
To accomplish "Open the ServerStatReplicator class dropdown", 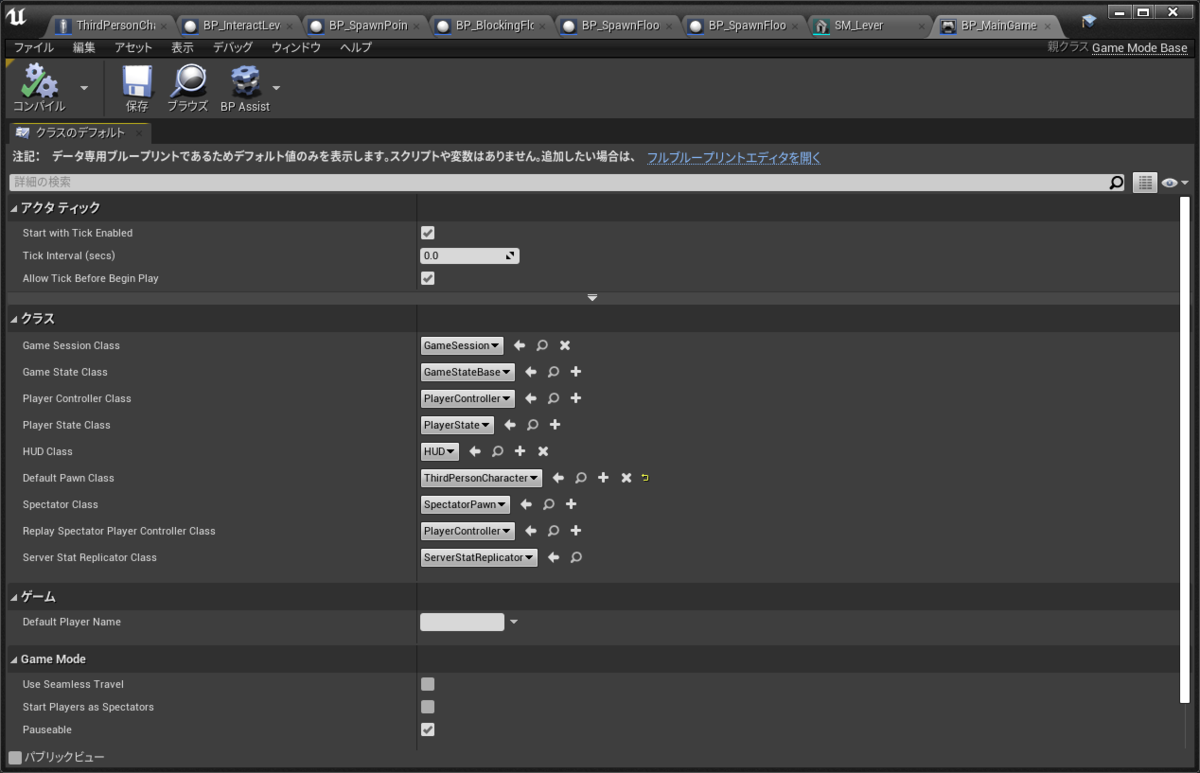I will [479, 557].
